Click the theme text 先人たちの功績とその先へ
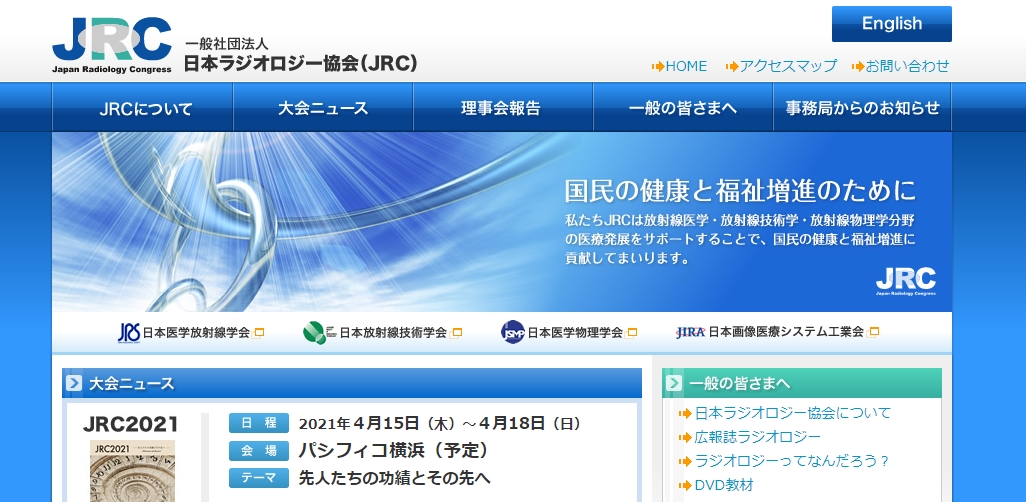 point(395,478)
